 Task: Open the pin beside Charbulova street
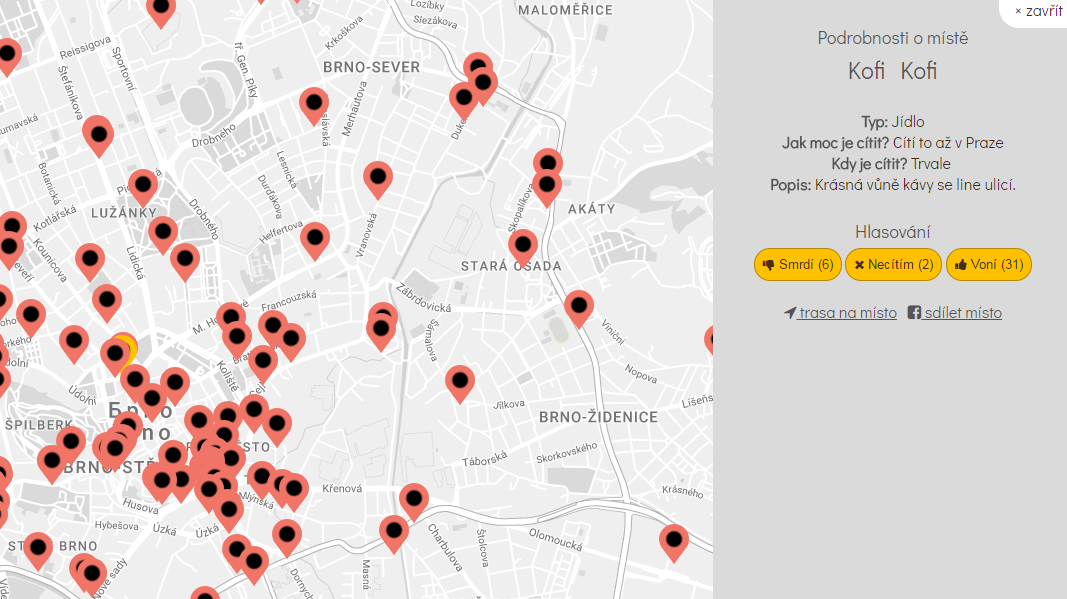pos(393,534)
